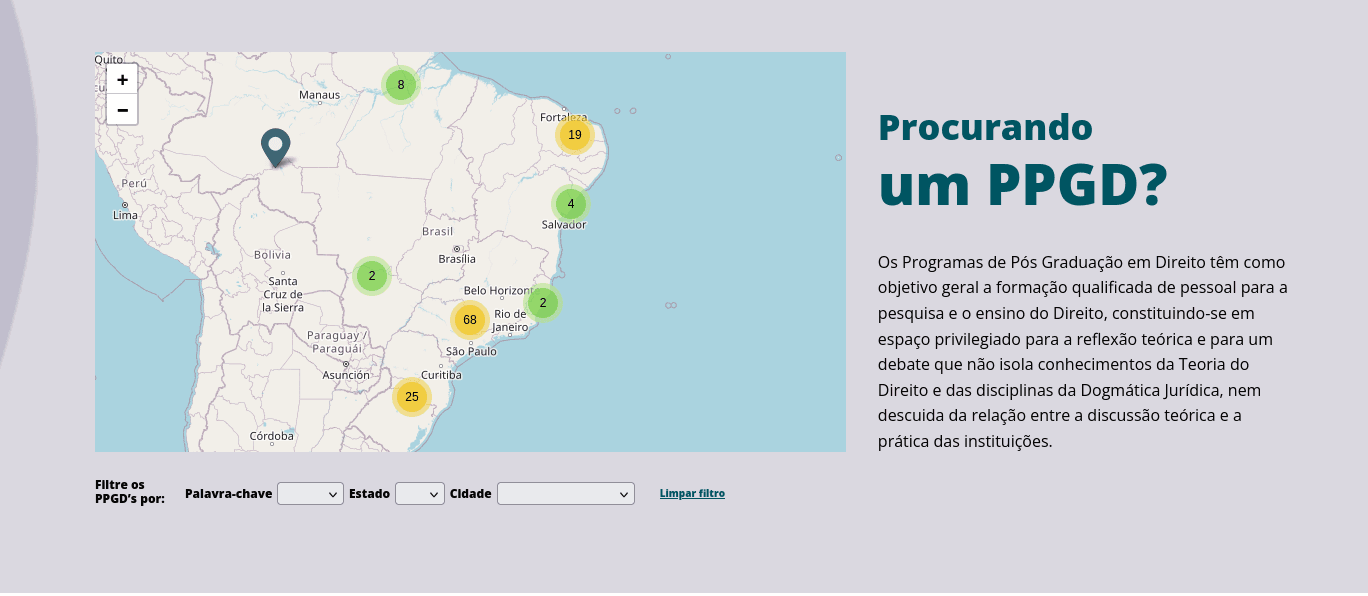This screenshot has width=1368, height=596.
Task: Click the Bolivia country label
Action: point(272,255)
